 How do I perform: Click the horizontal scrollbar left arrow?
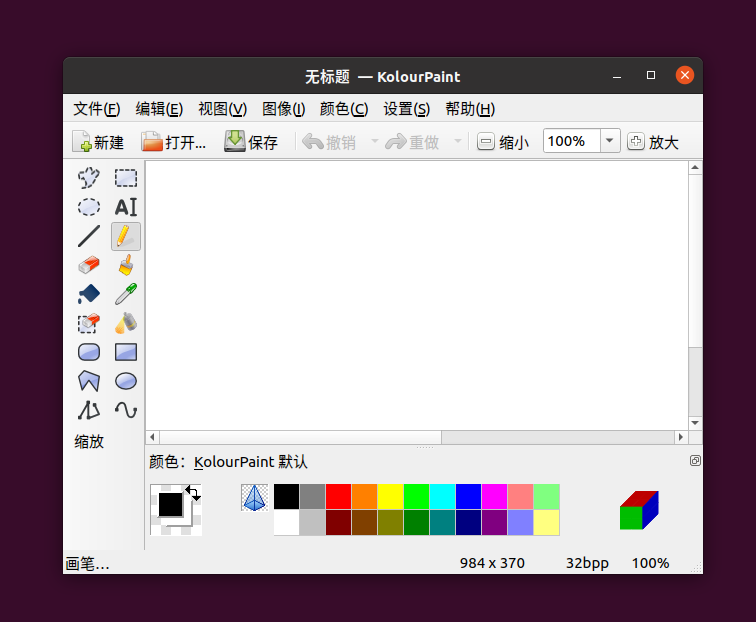152,437
